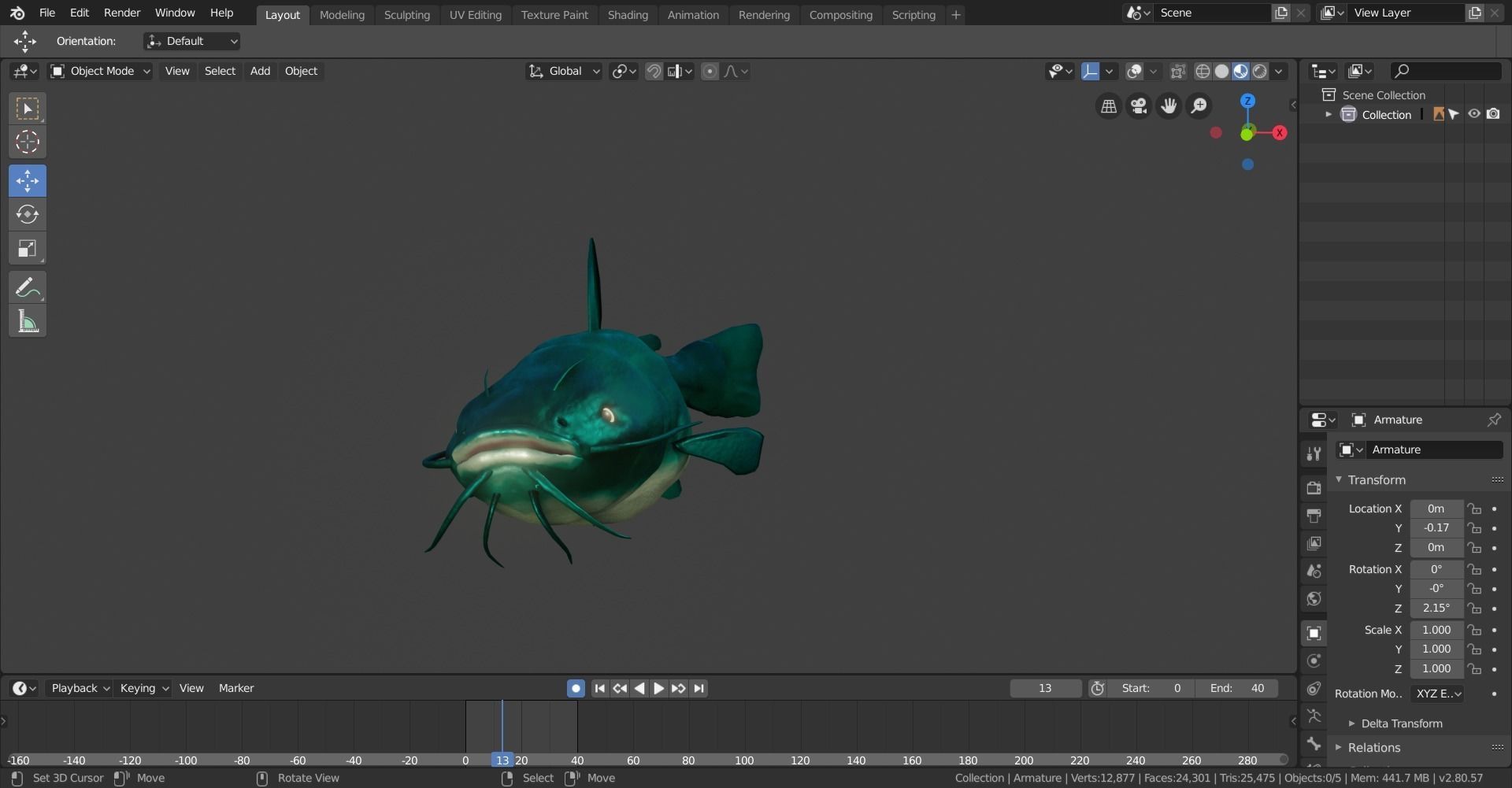Select the Select Box tool
This screenshot has width=1512, height=788.
point(28,109)
